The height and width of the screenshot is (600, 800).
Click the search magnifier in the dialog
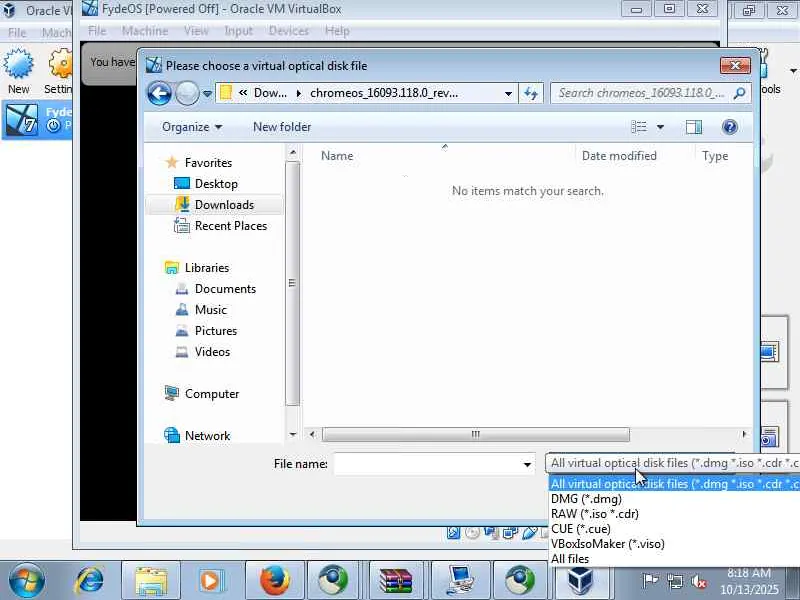tap(739, 93)
